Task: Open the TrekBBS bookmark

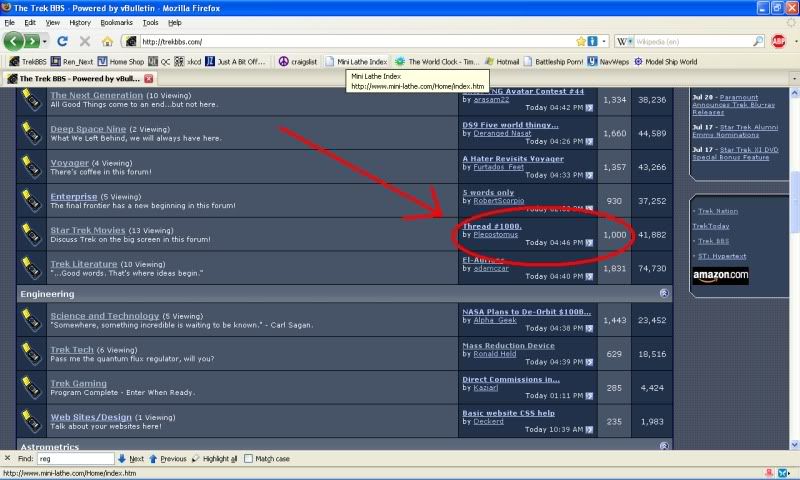Action: tap(28, 62)
